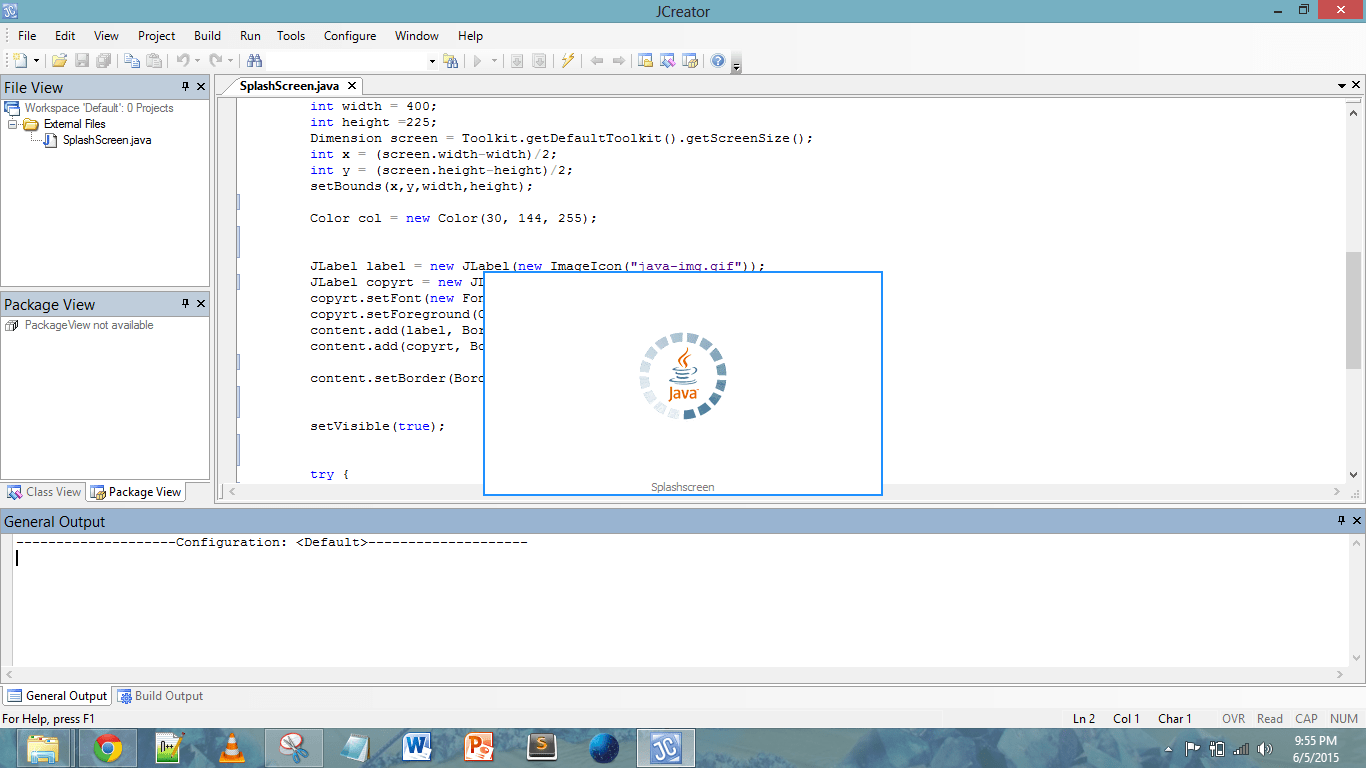Select the General Output tab
Image resolution: width=1366 pixels, height=768 pixels.
pyautogui.click(x=57, y=696)
